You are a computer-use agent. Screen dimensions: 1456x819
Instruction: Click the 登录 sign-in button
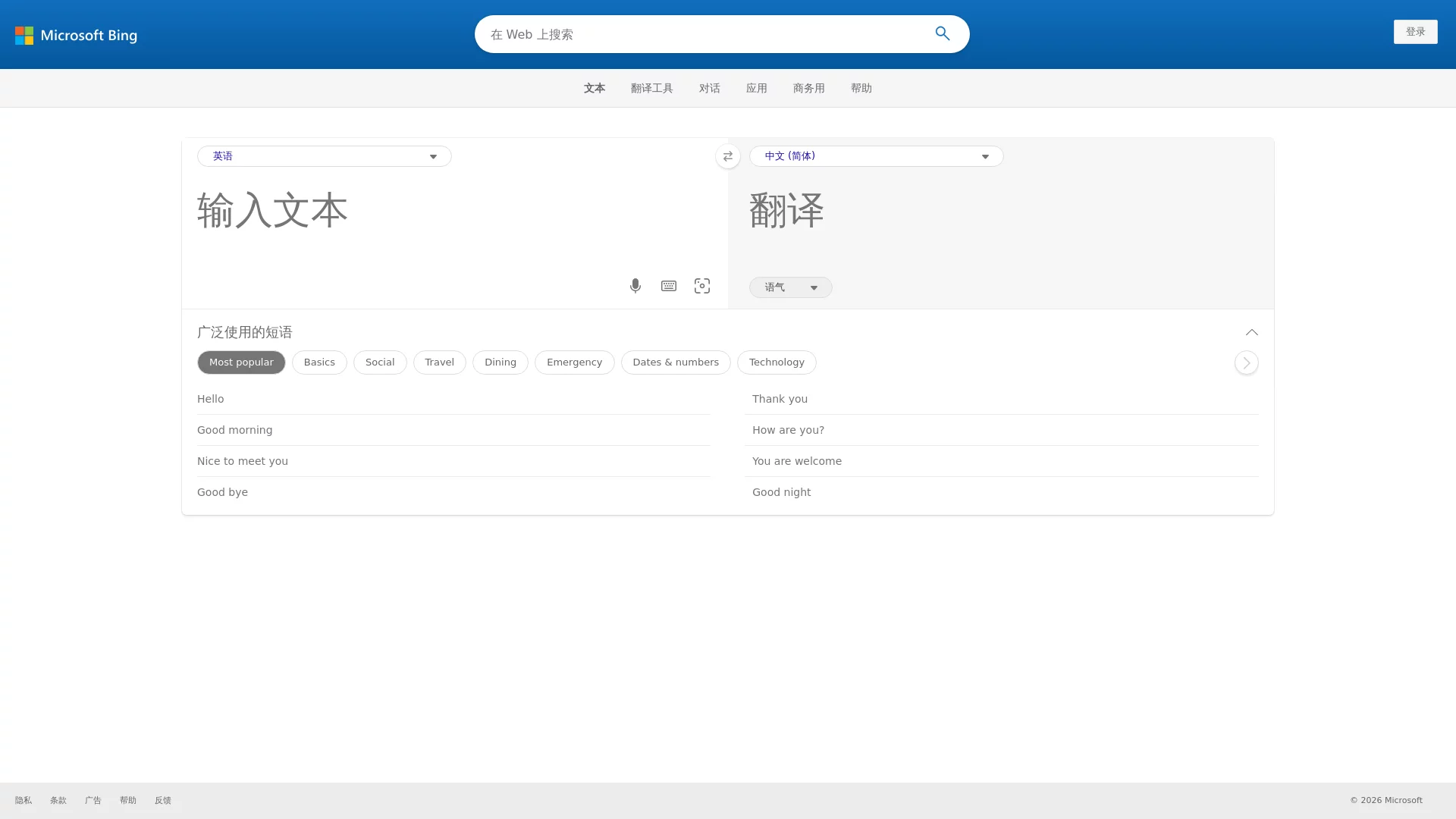(x=1415, y=32)
